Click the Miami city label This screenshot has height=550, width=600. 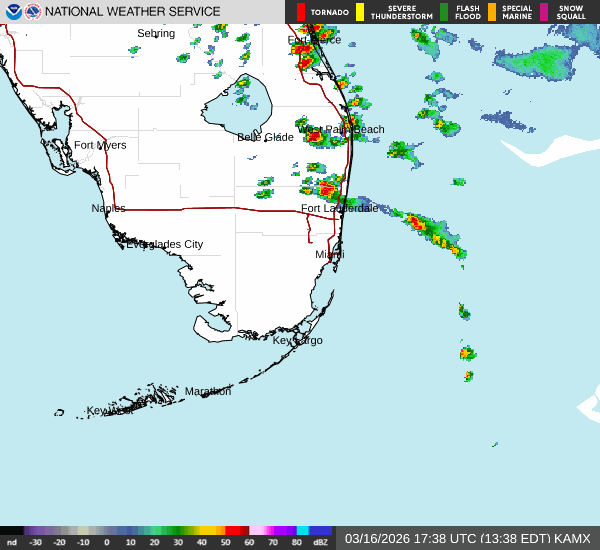point(330,255)
